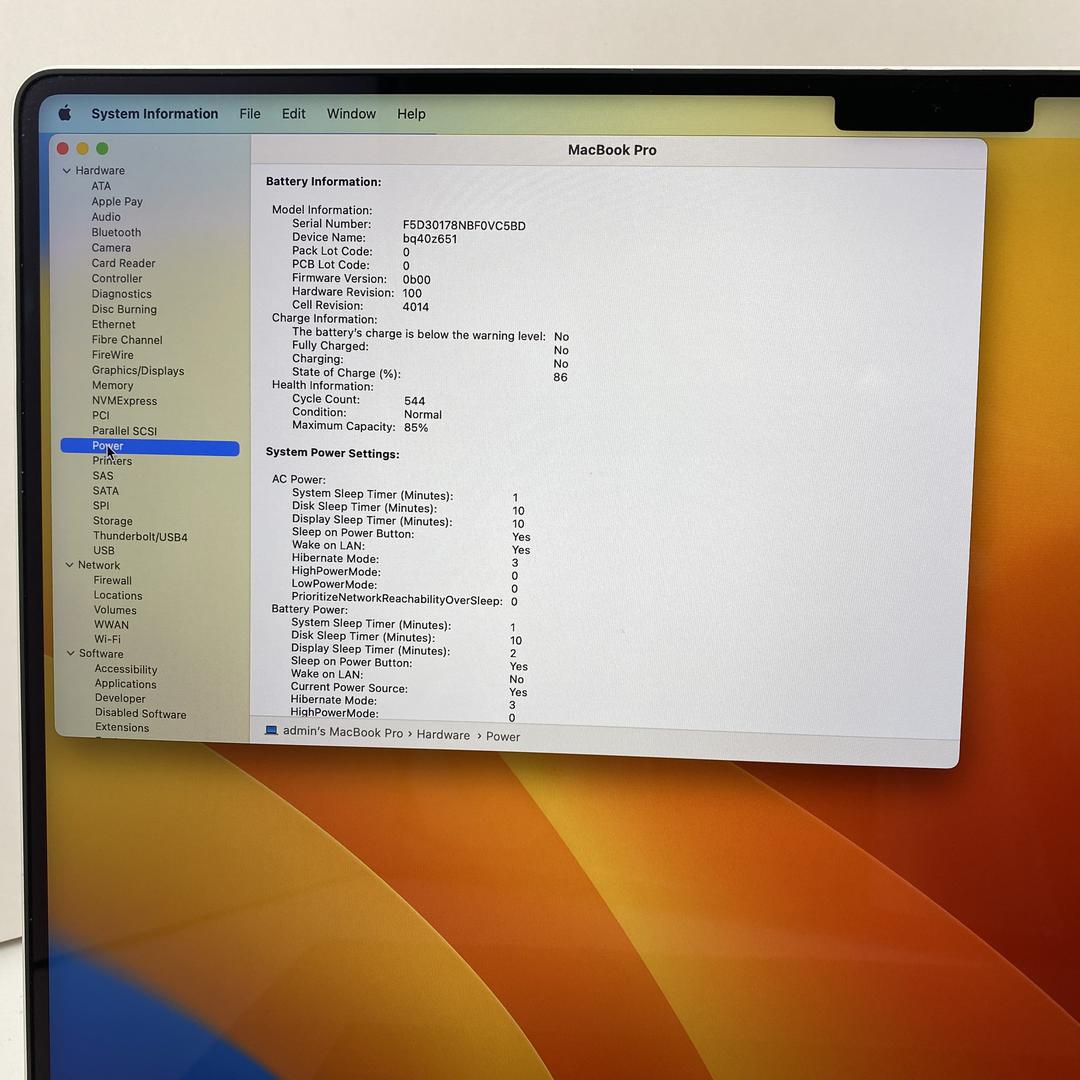This screenshot has width=1080, height=1080.
Task: Click the Cell Revision value 4014
Action: click(x=415, y=307)
